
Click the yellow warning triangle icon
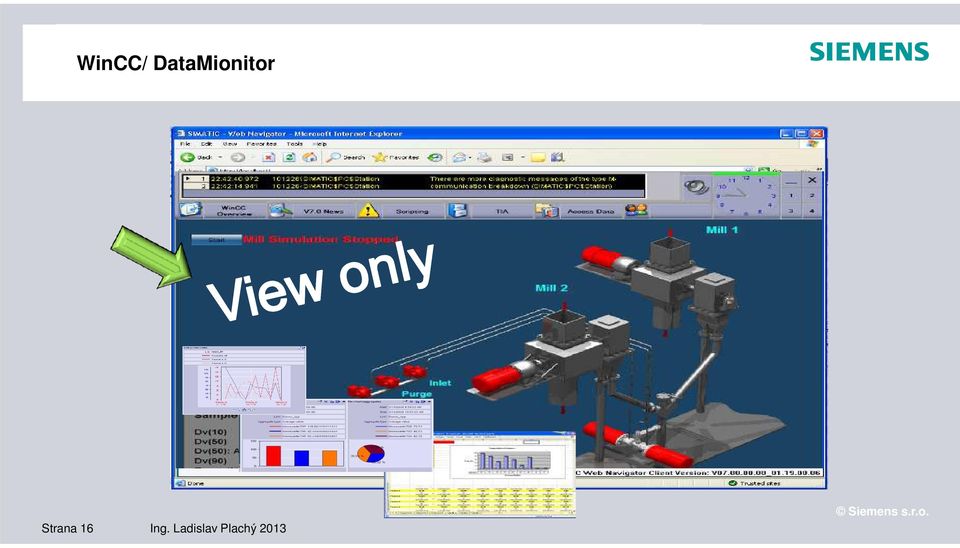pos(368,211)
